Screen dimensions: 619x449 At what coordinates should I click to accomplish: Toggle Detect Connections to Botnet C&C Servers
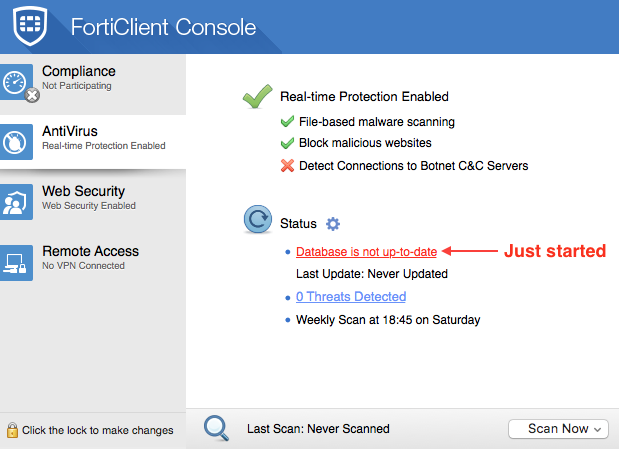pos(288,165)
